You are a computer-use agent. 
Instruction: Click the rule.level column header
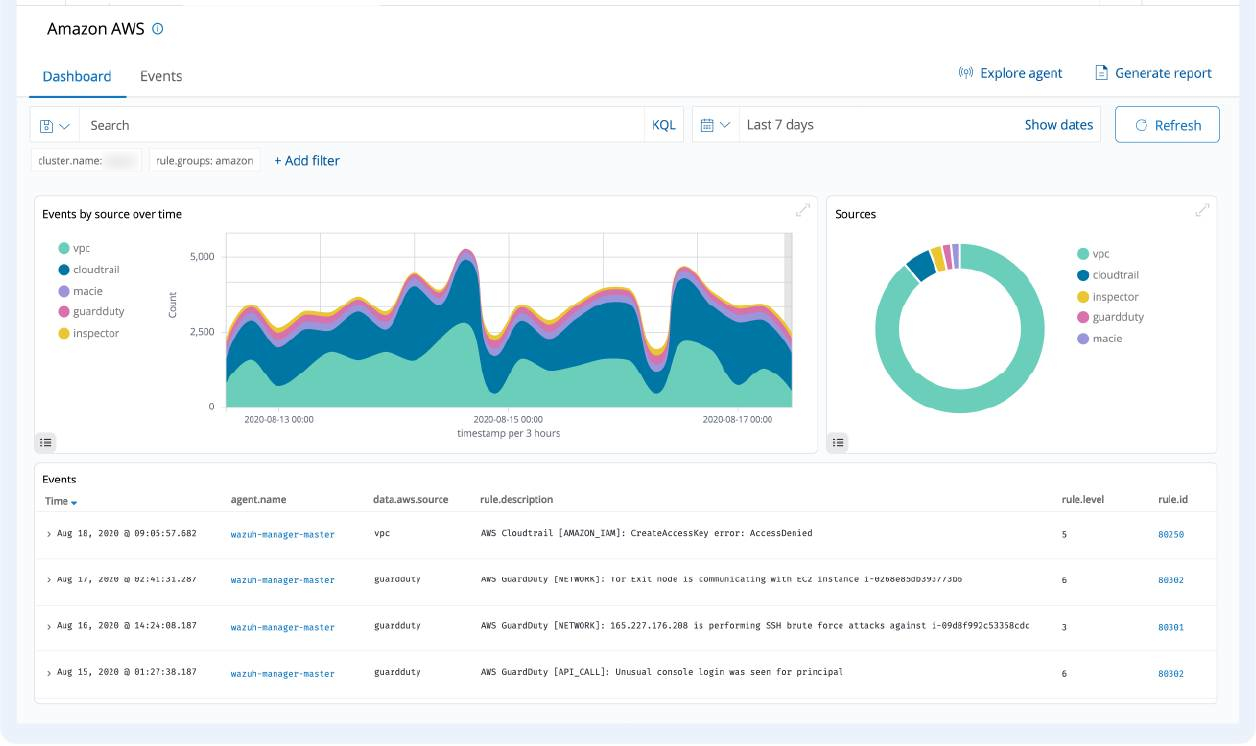click(x=1083, y=499)
